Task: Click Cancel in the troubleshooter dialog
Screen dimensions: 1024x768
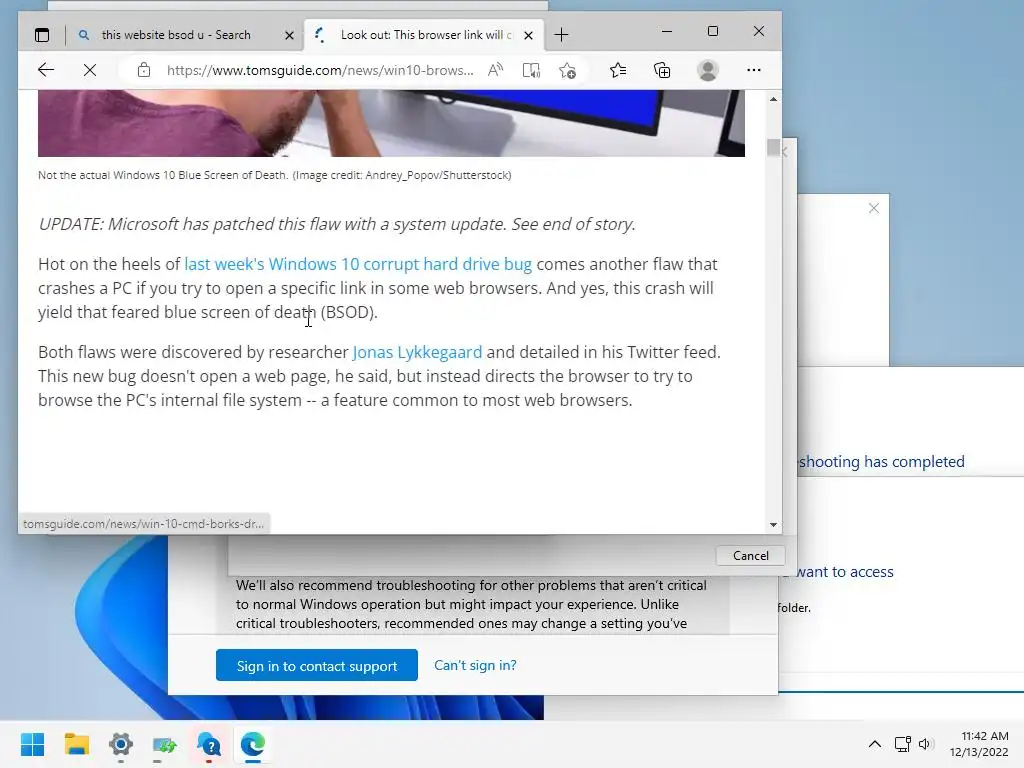Action: (750, 556)
